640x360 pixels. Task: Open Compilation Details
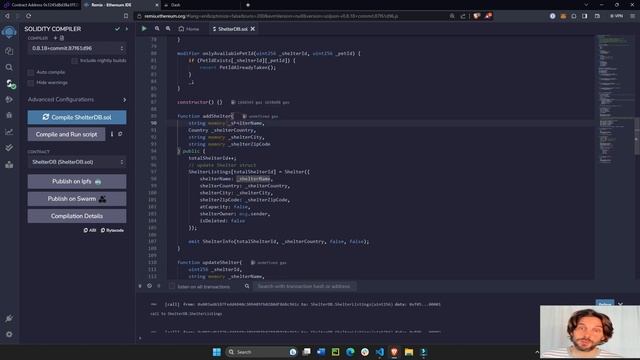coord(77,216)
